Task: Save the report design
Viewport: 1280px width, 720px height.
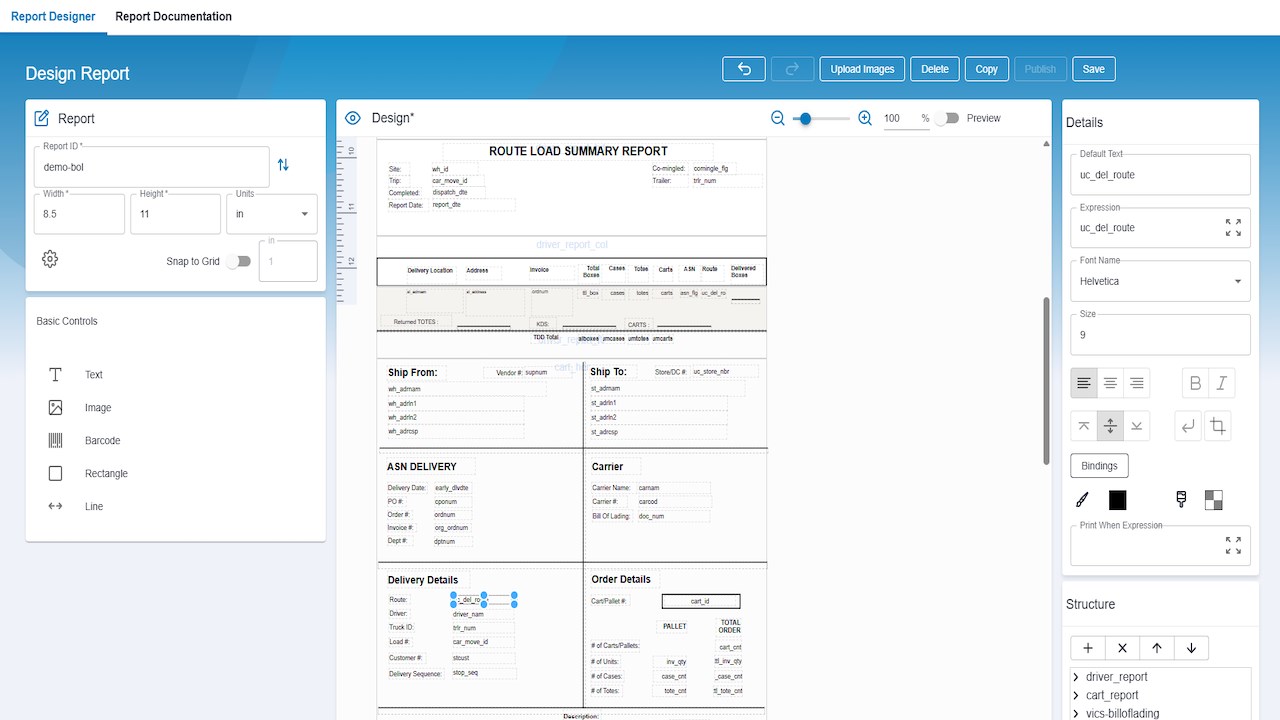Action: [1094, 69]
